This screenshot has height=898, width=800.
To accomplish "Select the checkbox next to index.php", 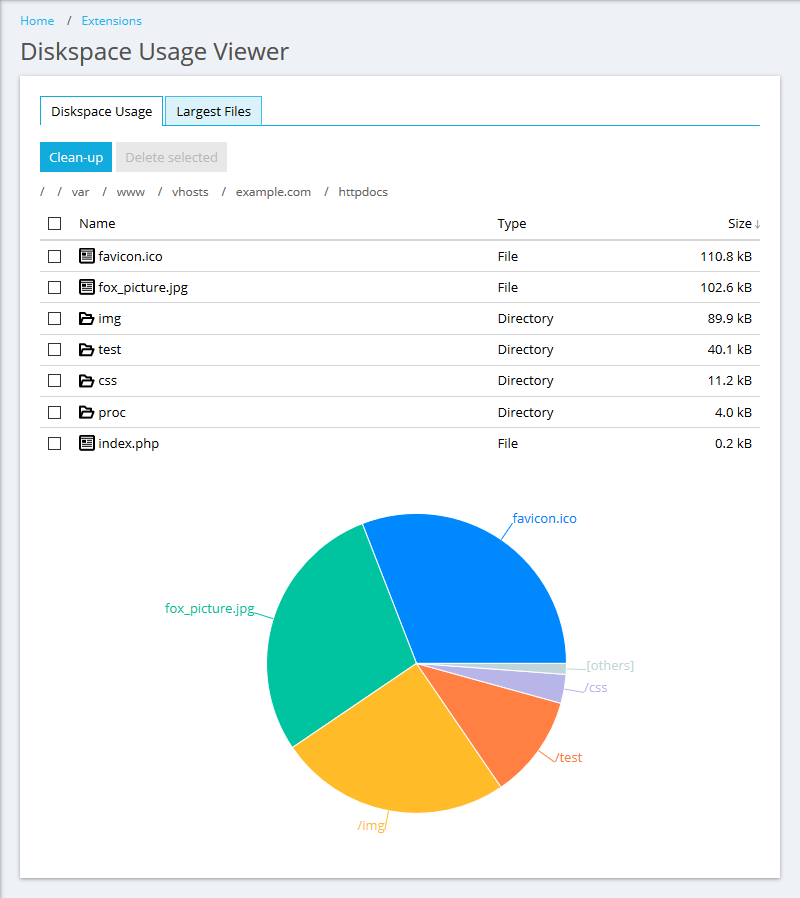I will tap(55, 443).
